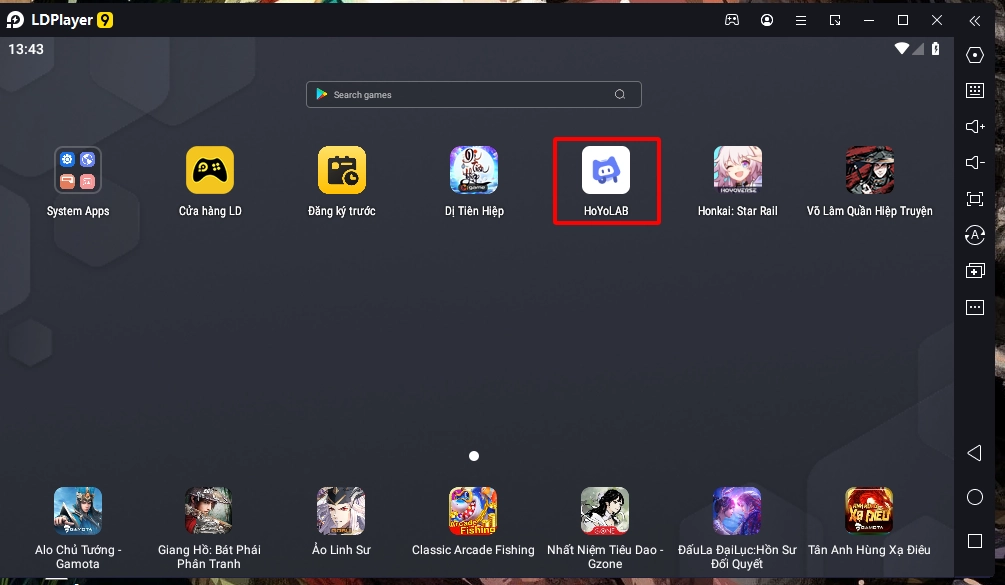Launch Dị Tiên Hiệp game

474,170
